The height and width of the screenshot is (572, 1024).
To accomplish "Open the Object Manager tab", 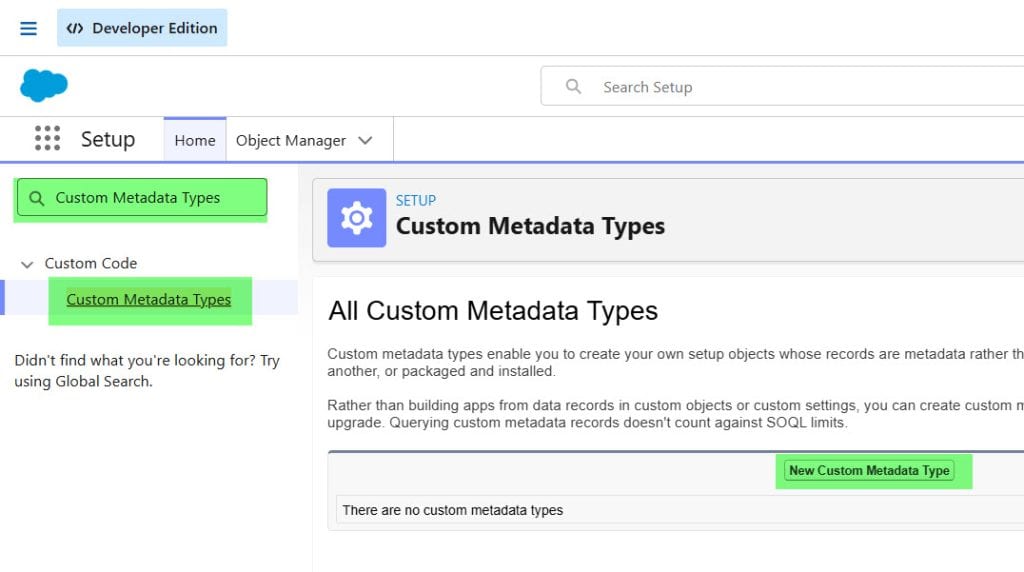I will coord(291,140).
